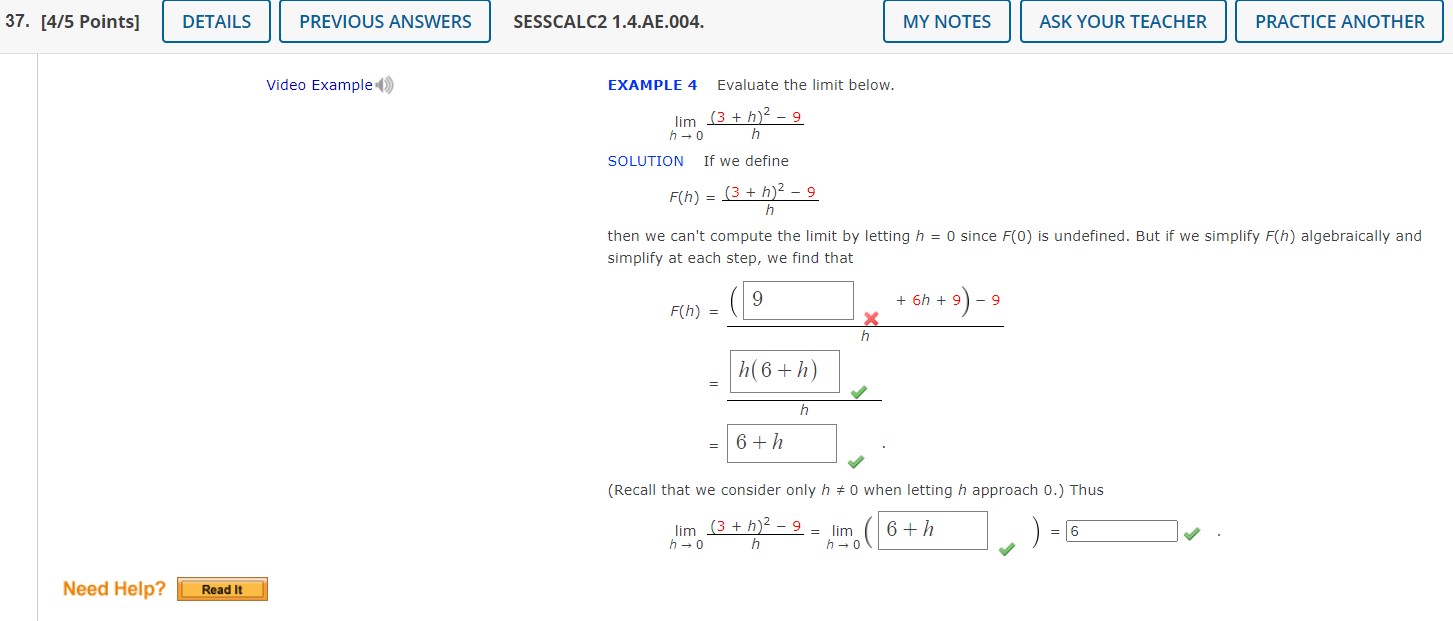Select the answer box containing 9
Image resolution: width=1453 pixels, height=621 pixels.
tap(797, 300)
